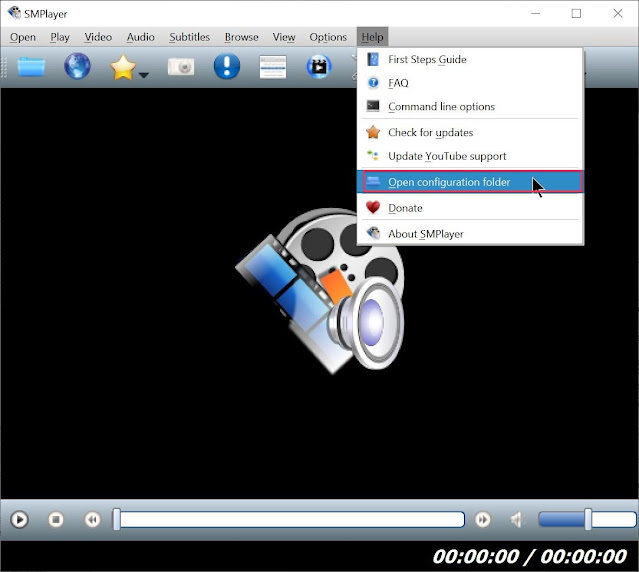Open file information with the exclamation icon
This screenshot has height=572, width=639.
click(227, 66)
